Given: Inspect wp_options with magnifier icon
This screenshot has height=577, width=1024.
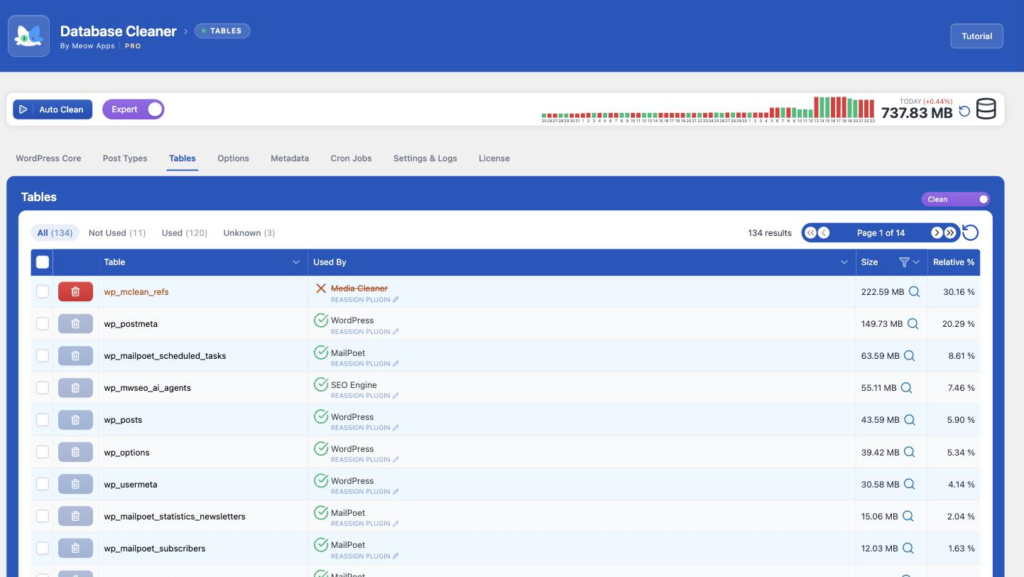Looking at the screenshot, I should pos(909,452).
